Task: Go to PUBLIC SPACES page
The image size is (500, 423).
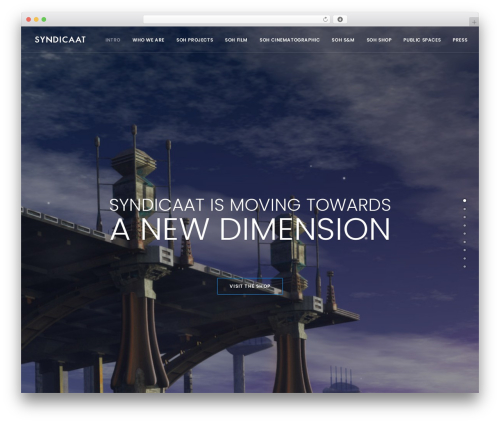Action: [x=422, y=40]
